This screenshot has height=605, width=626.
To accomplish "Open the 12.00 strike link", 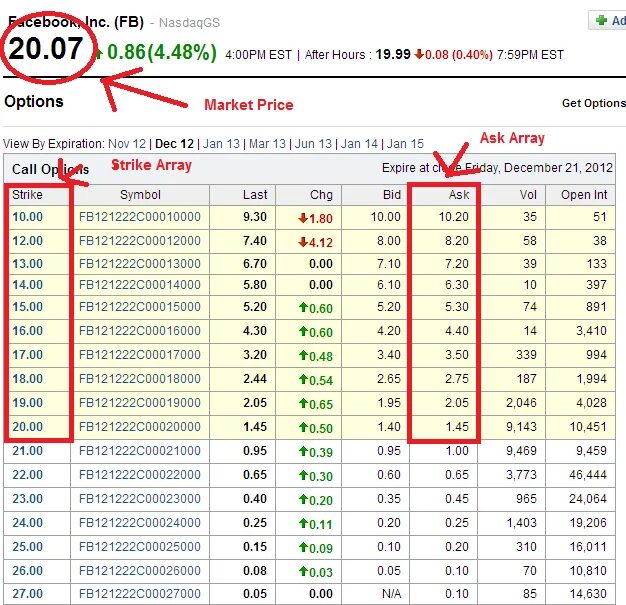I will [28, 241].
